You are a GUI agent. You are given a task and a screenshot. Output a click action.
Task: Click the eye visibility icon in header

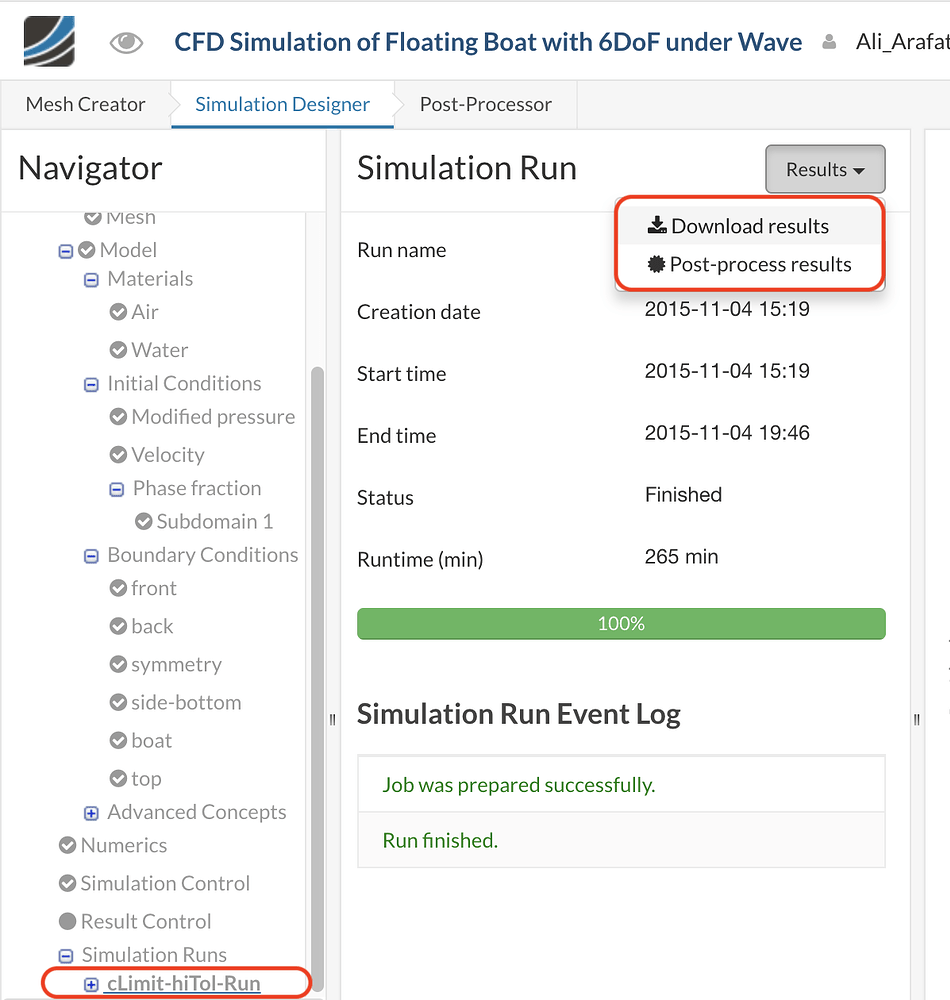click(126, 42)
